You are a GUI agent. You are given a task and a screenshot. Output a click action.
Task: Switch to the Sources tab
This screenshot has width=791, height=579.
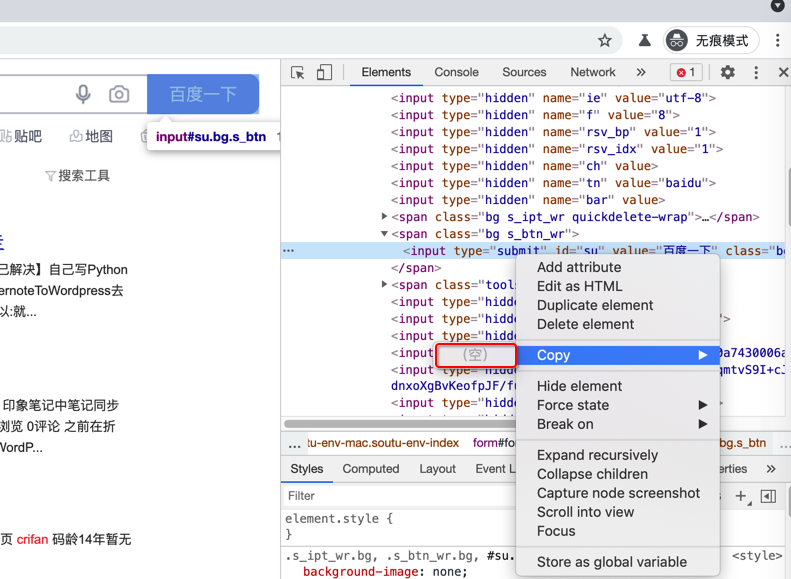[x=524, y=72]
